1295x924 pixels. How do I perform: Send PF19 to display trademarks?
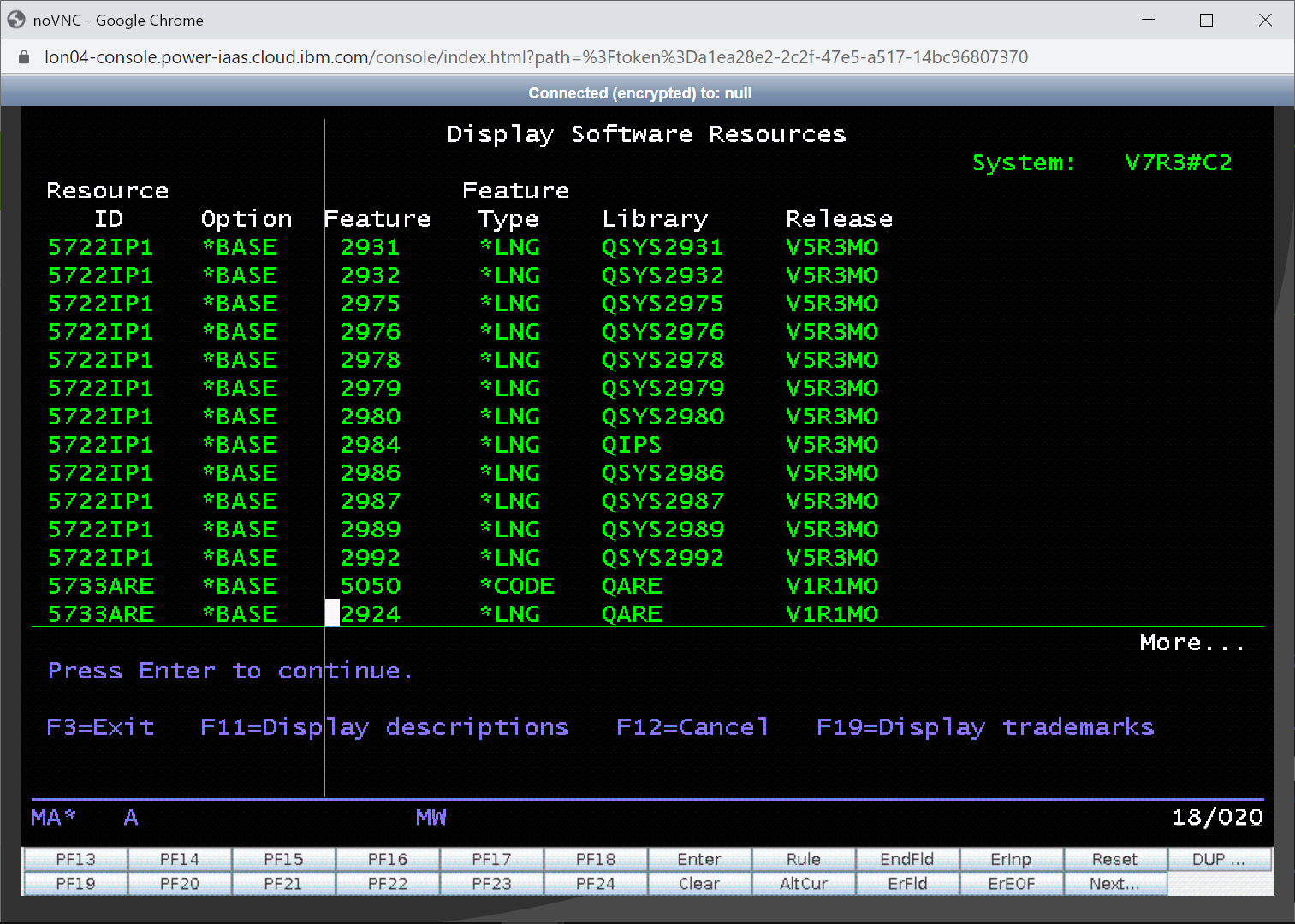pyautogui.click(x=75, y=884)
